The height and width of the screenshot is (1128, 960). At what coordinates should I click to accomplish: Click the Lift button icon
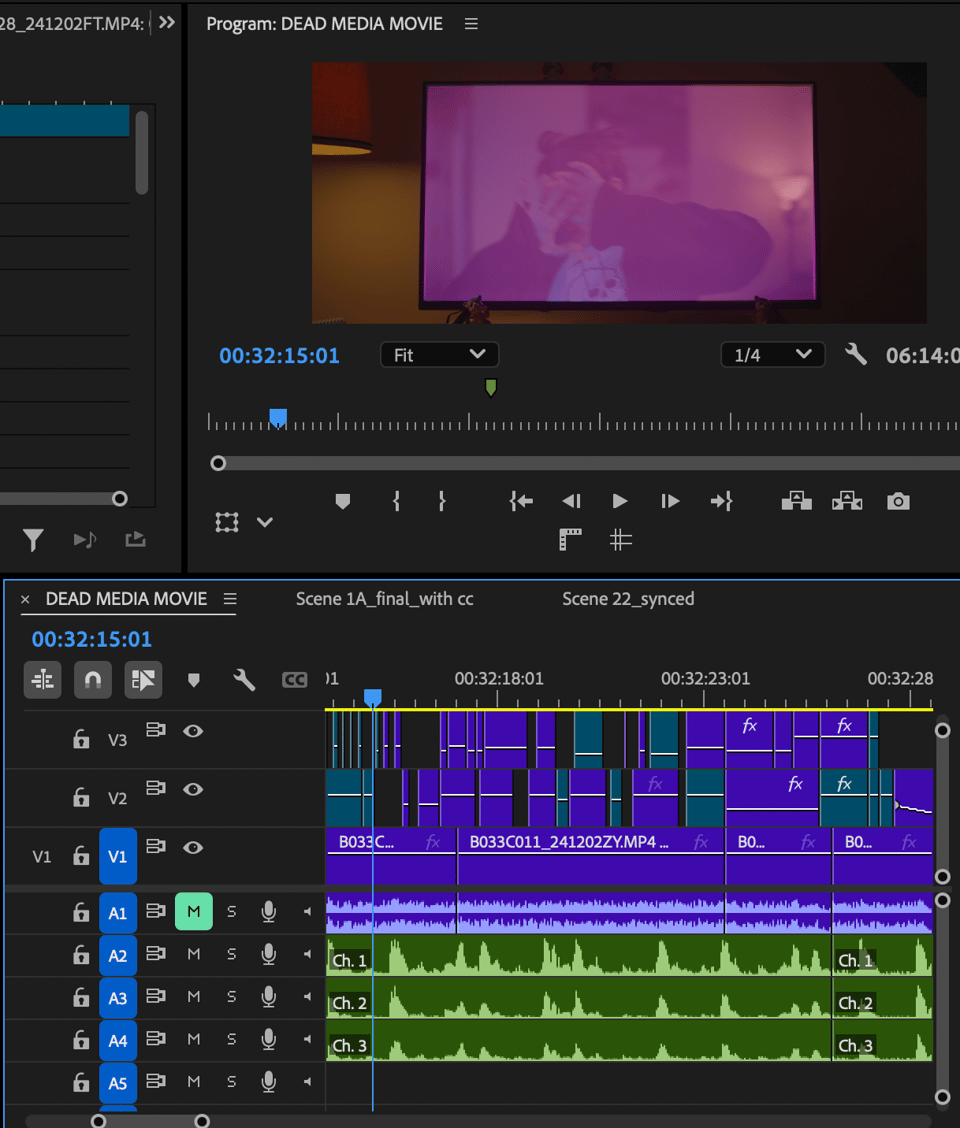coord(796,501)
